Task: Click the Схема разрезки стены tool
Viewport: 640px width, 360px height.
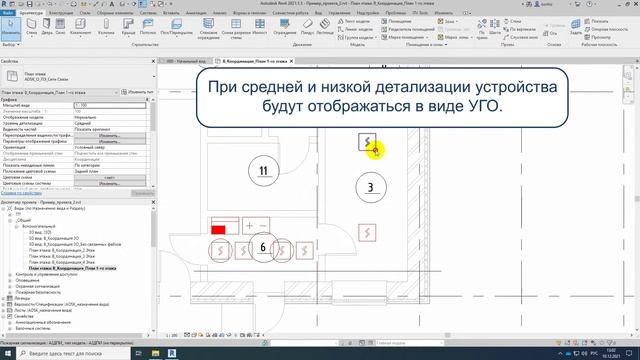Action: 236,29
